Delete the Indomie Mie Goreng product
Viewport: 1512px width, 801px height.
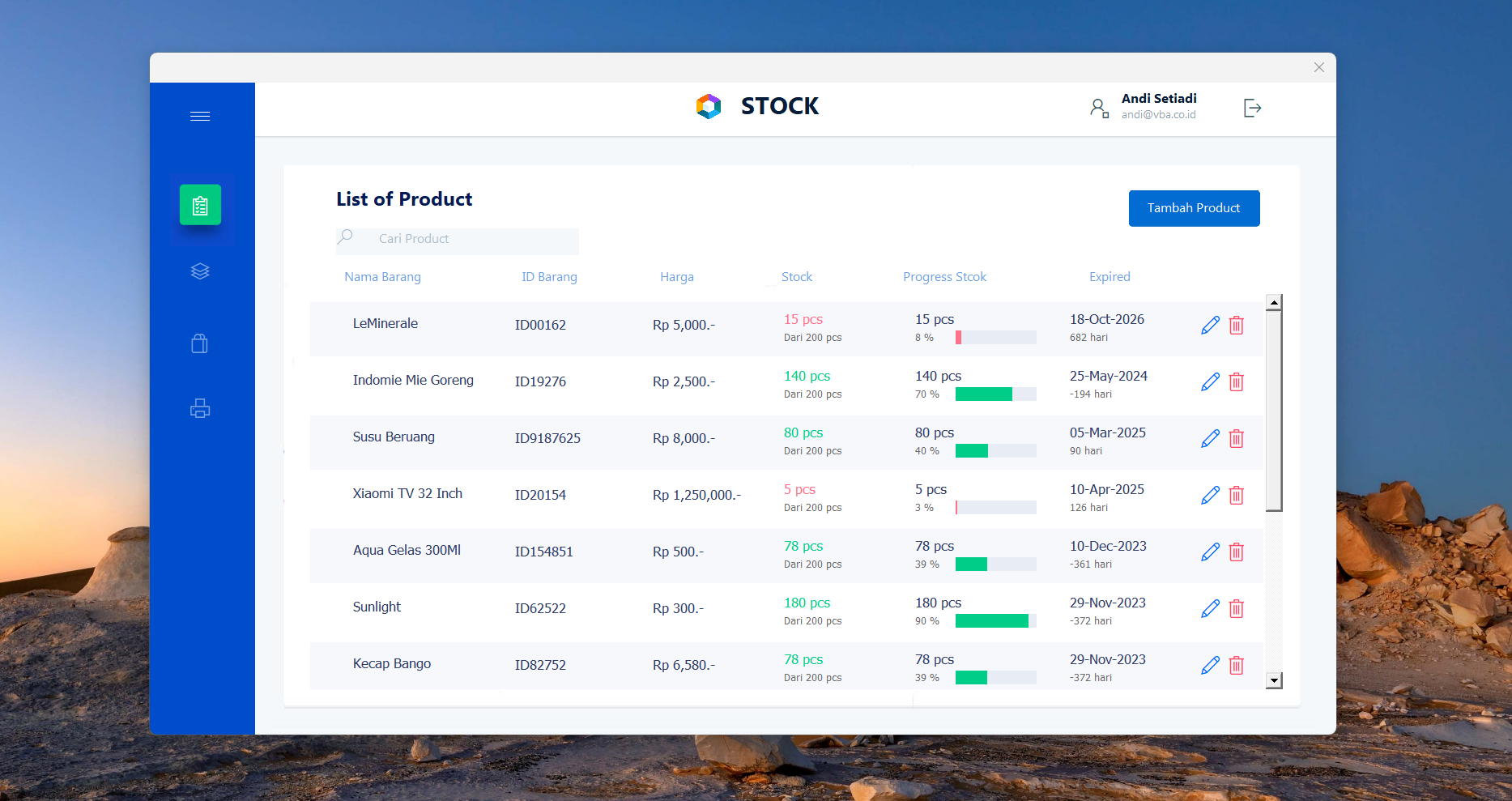tap(1236, 382)
